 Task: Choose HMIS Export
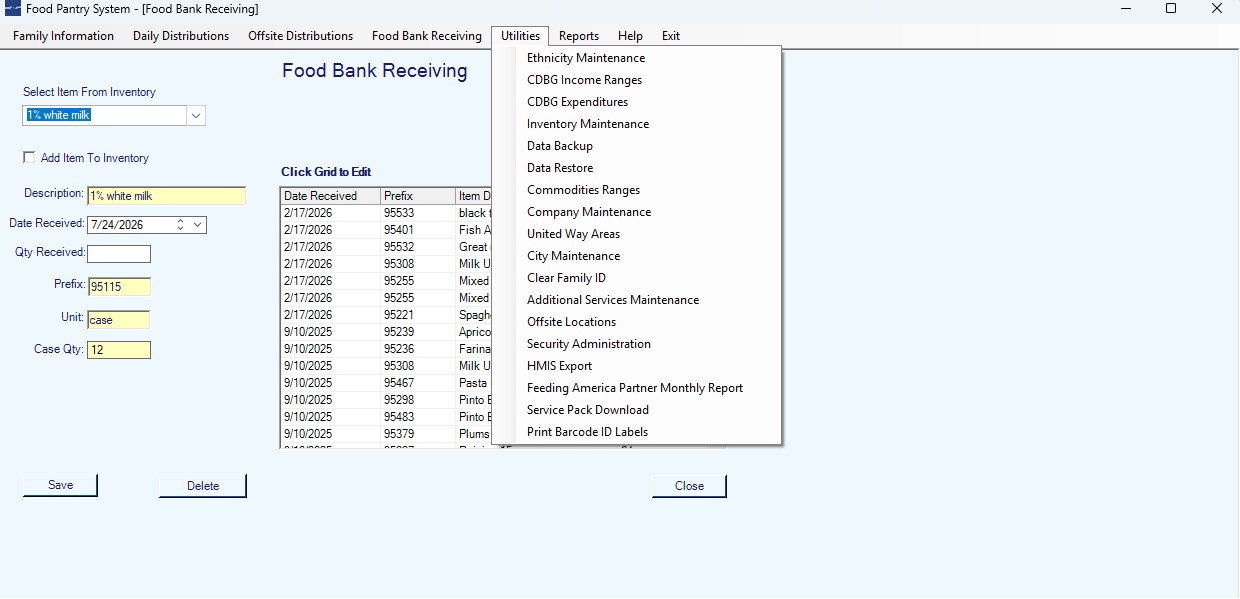pos(637,366)
